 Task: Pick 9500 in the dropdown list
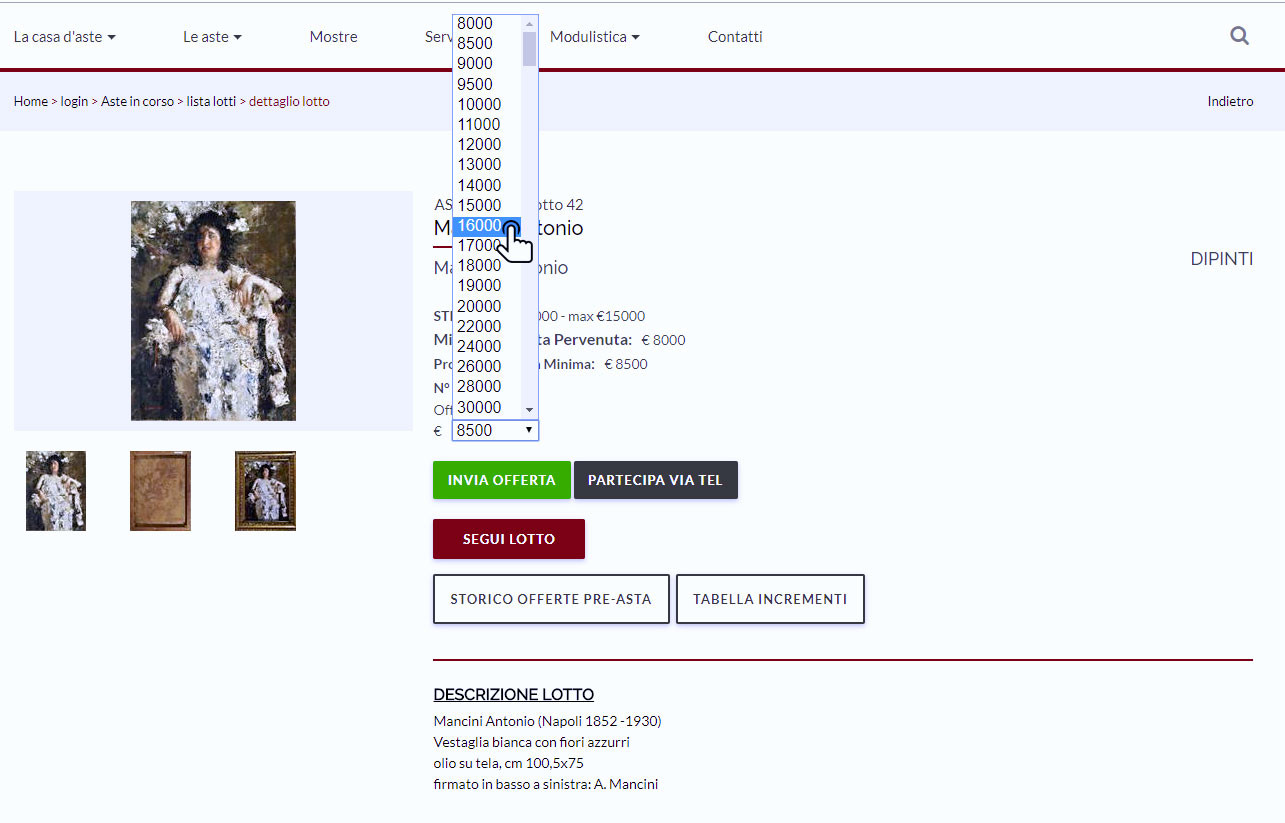475,84
